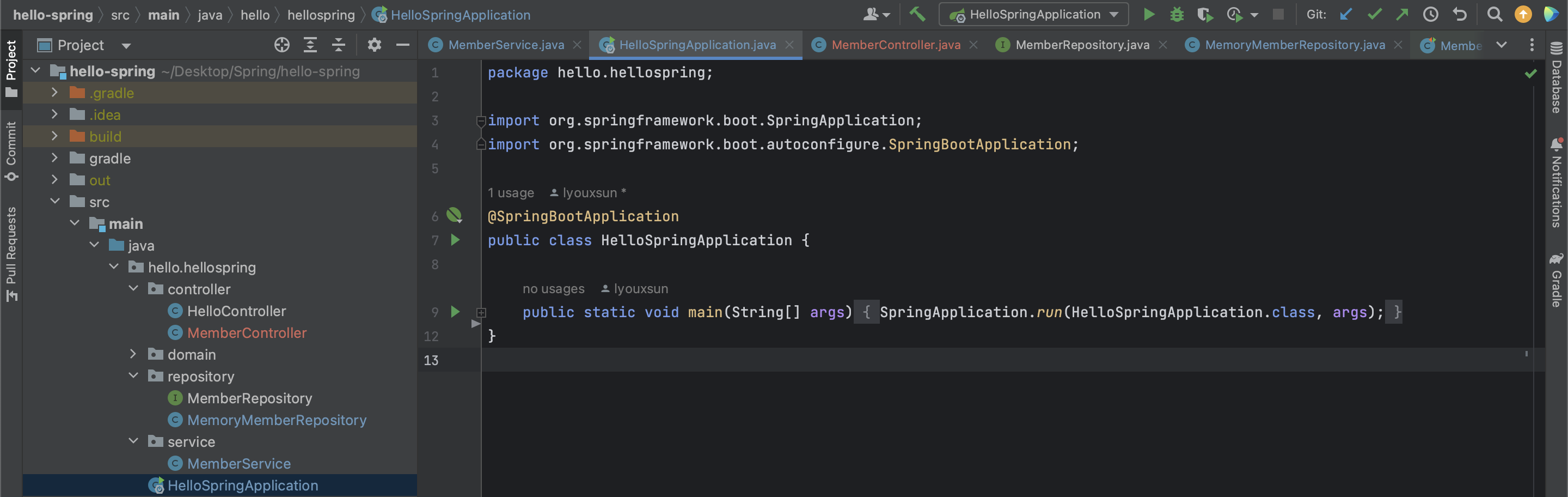Expand the .gradle folder
Screen dimensions: 1568x497
point(54,93)
